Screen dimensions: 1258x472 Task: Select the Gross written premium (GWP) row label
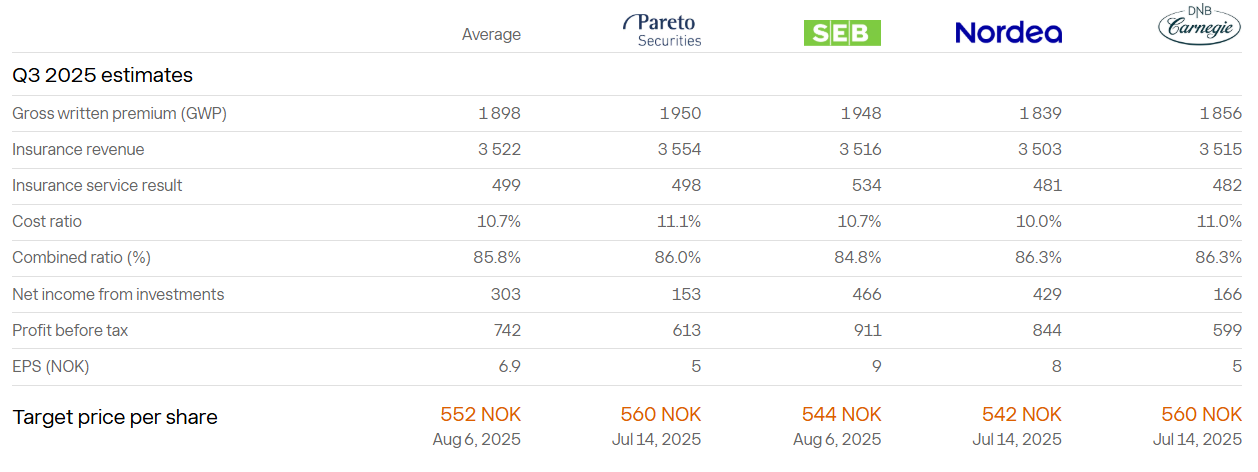pyautogui.click(x=119, y=114)
